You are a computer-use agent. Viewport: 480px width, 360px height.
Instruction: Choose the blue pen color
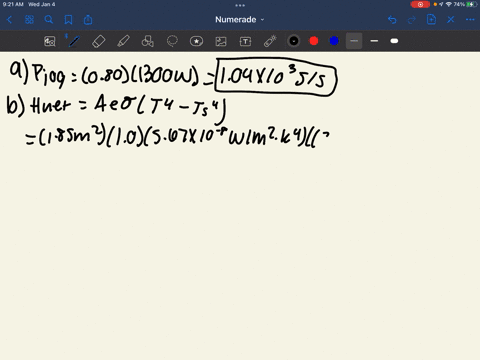(334, 41)
